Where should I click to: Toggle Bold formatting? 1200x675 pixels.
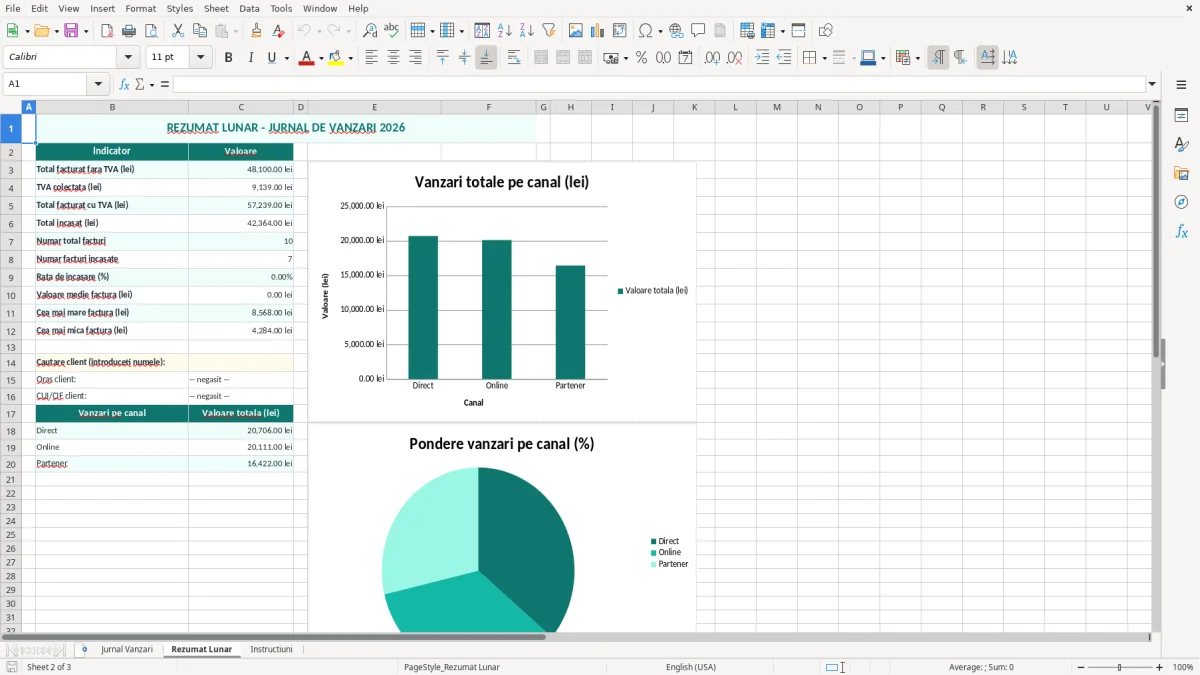(229, 58)
